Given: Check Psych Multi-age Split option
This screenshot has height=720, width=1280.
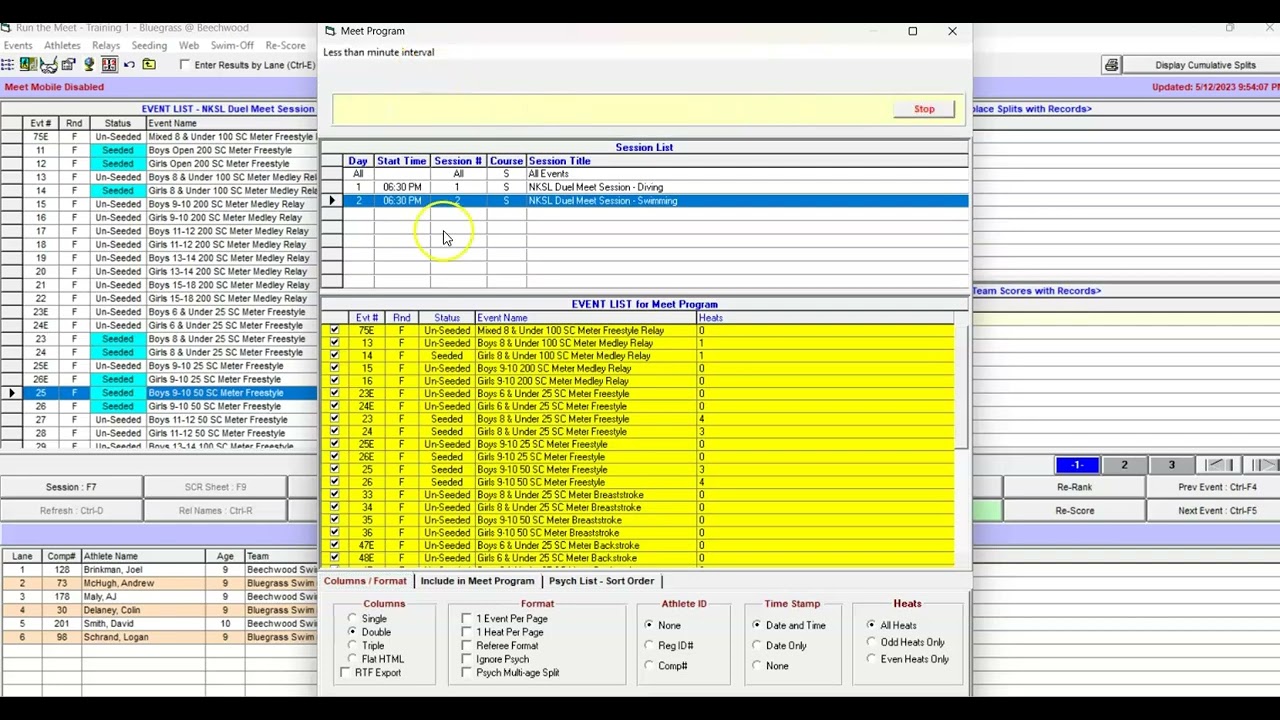Looking at the screenshot, I should pyautogui.click(x=466, y=673).
